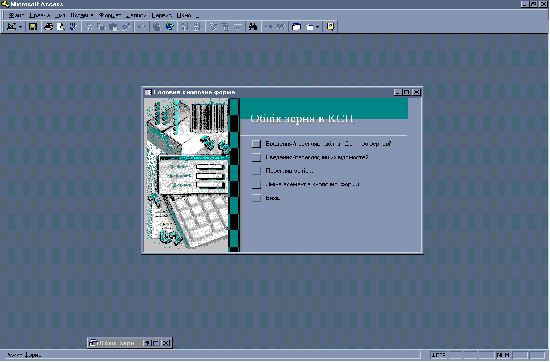Image resolution: width=550 pixels, height=362 pixels.
Task: Click the Microsoft Access key icon in title bar
Action: pyautogui.click(x=5, y=4)
